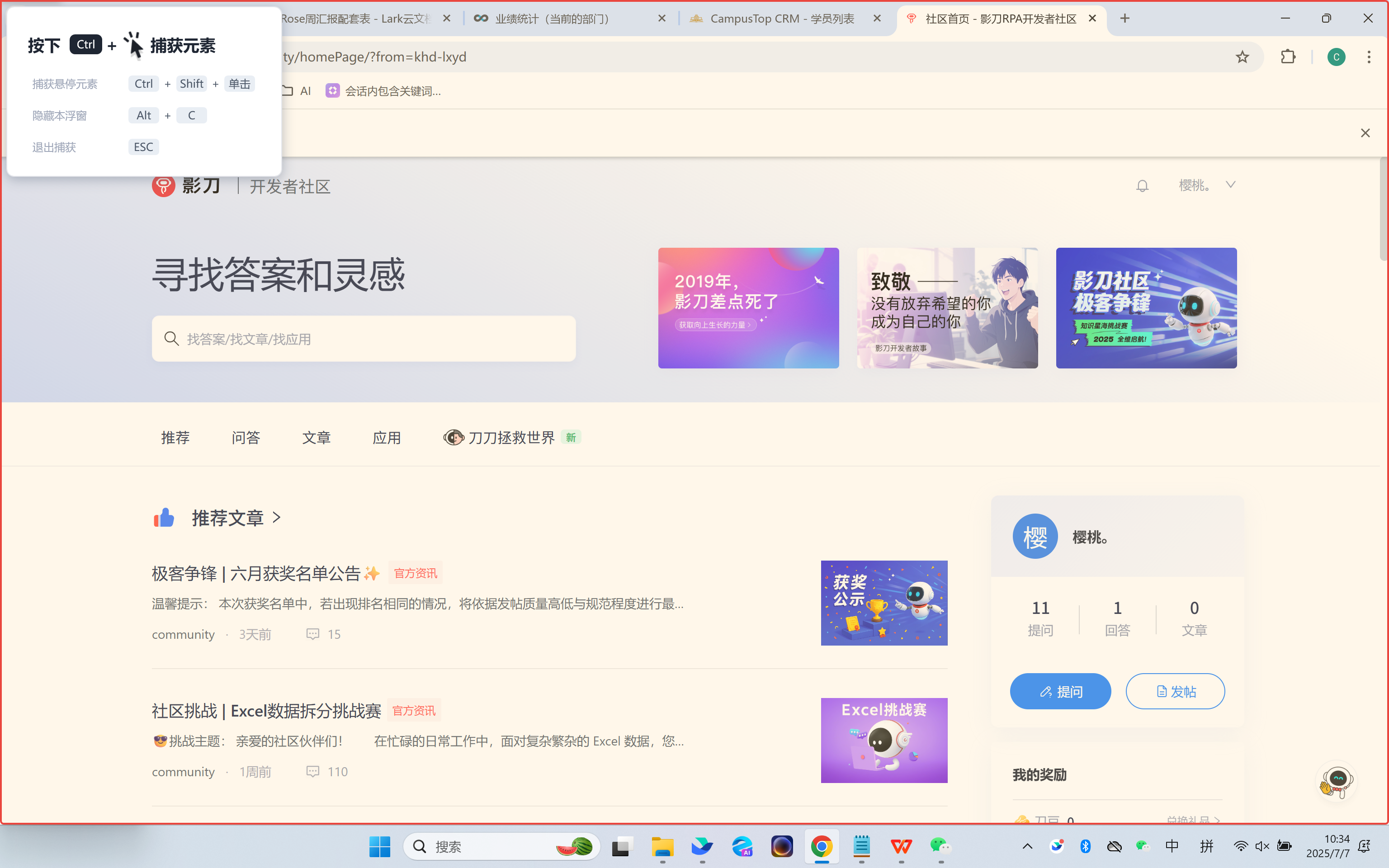Click the 我的奖励 heading
Image resolution: width=1389 pixels, height=868 pixels.
1039,774
